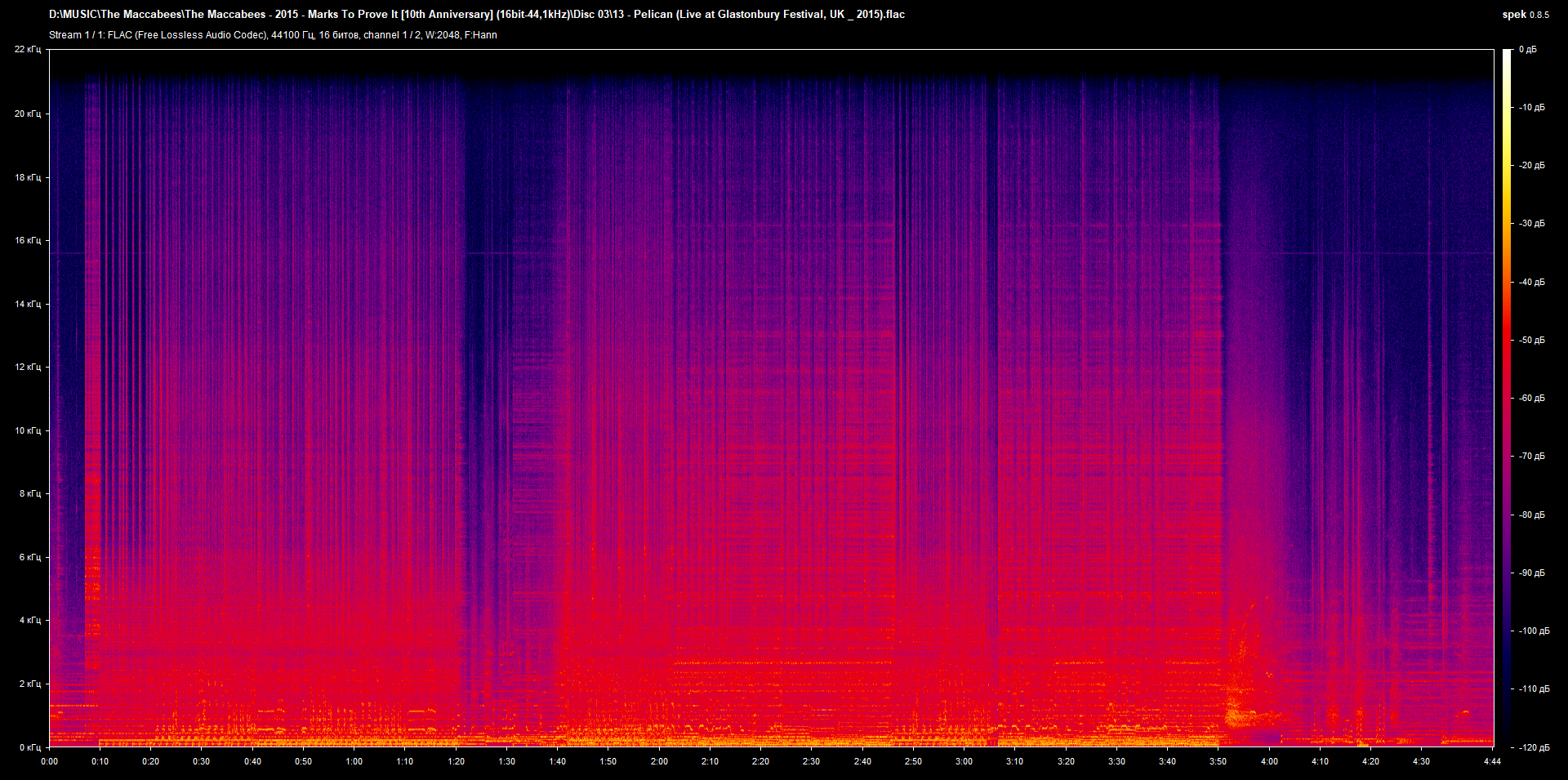Click the 10 кГц frequency axis label
This screenshot has width=1568, height=780.
[27, 430]
